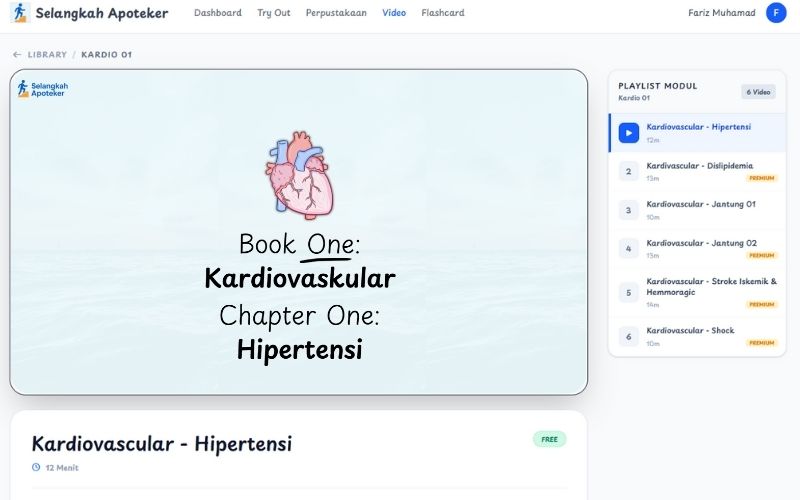Click the Hipertensi video player thumbnail
This screenshot has height=500, width=800.
(299, 232)
